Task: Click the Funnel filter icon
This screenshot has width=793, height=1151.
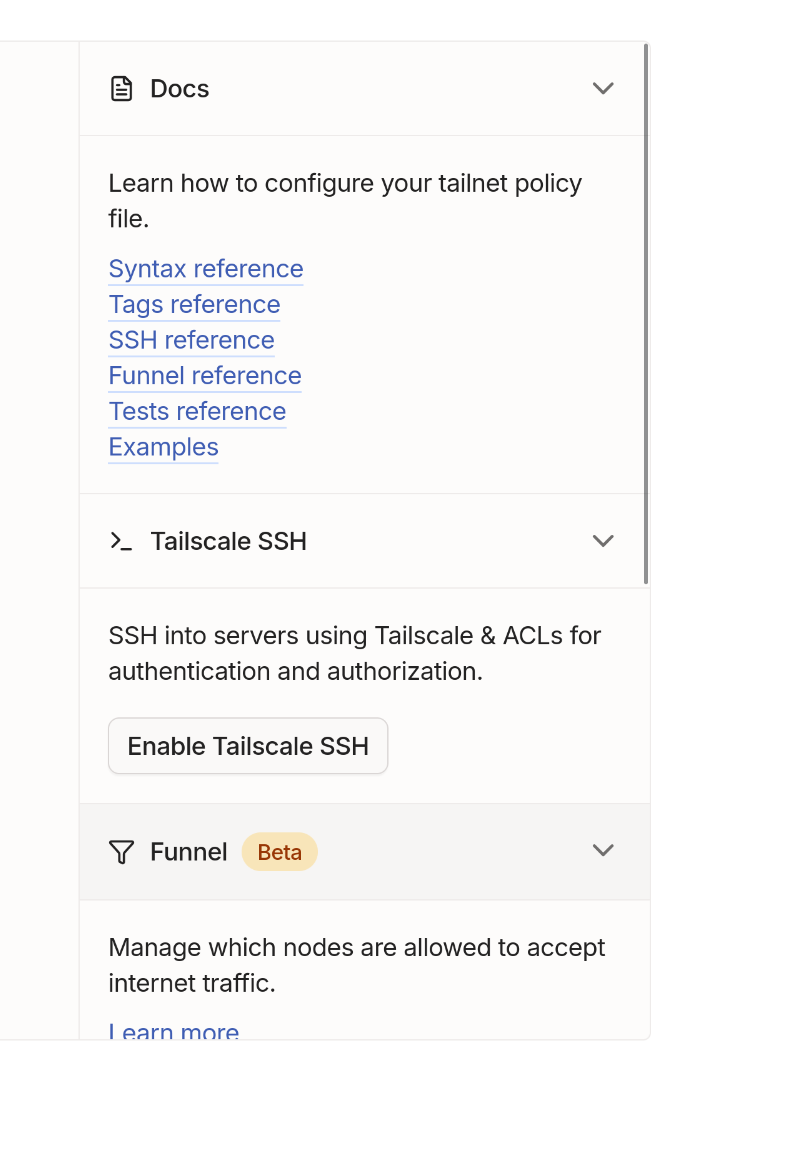Action: click(121, 852)
